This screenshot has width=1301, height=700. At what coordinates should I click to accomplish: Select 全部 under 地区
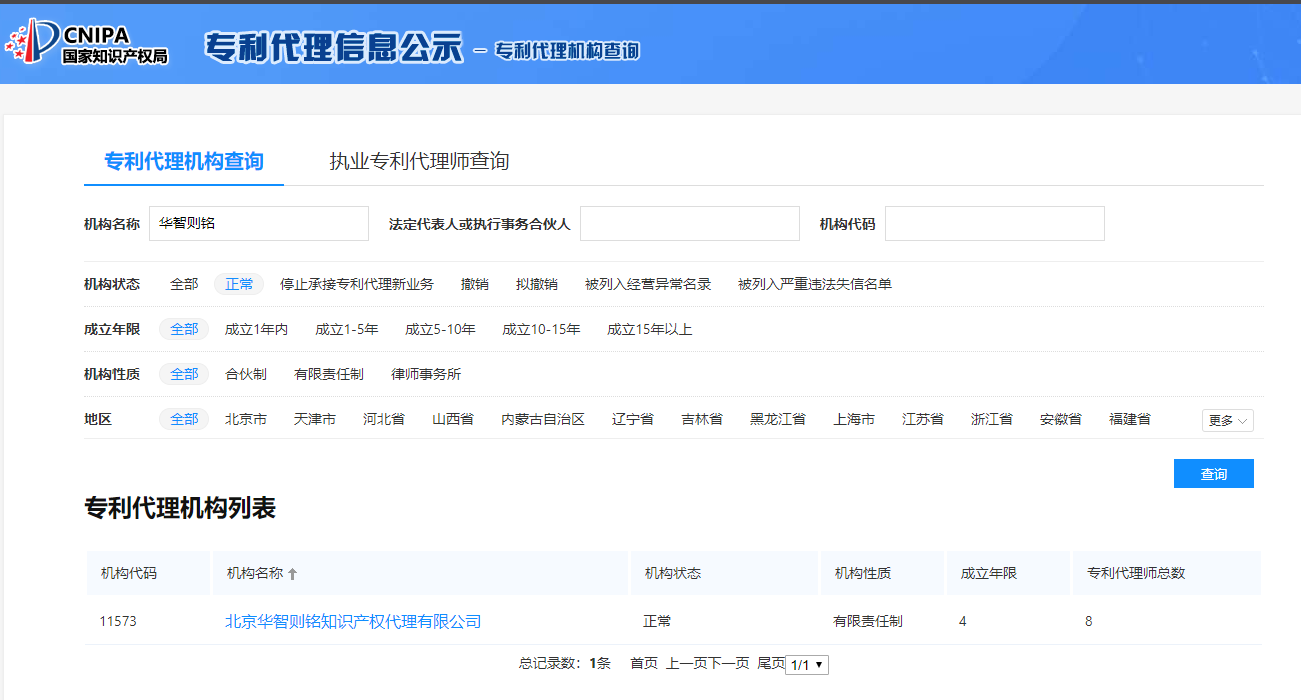(x=184, y=419)
